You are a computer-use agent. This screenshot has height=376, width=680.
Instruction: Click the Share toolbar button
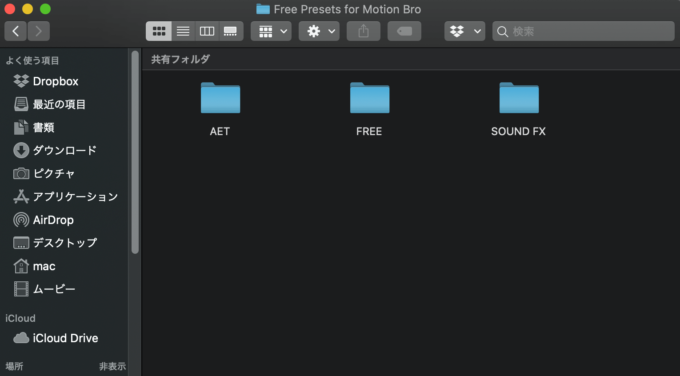363,31
